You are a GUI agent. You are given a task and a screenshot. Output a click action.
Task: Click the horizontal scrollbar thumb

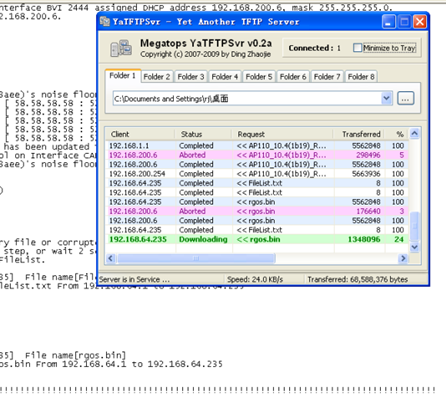click(x=196, y=258)
